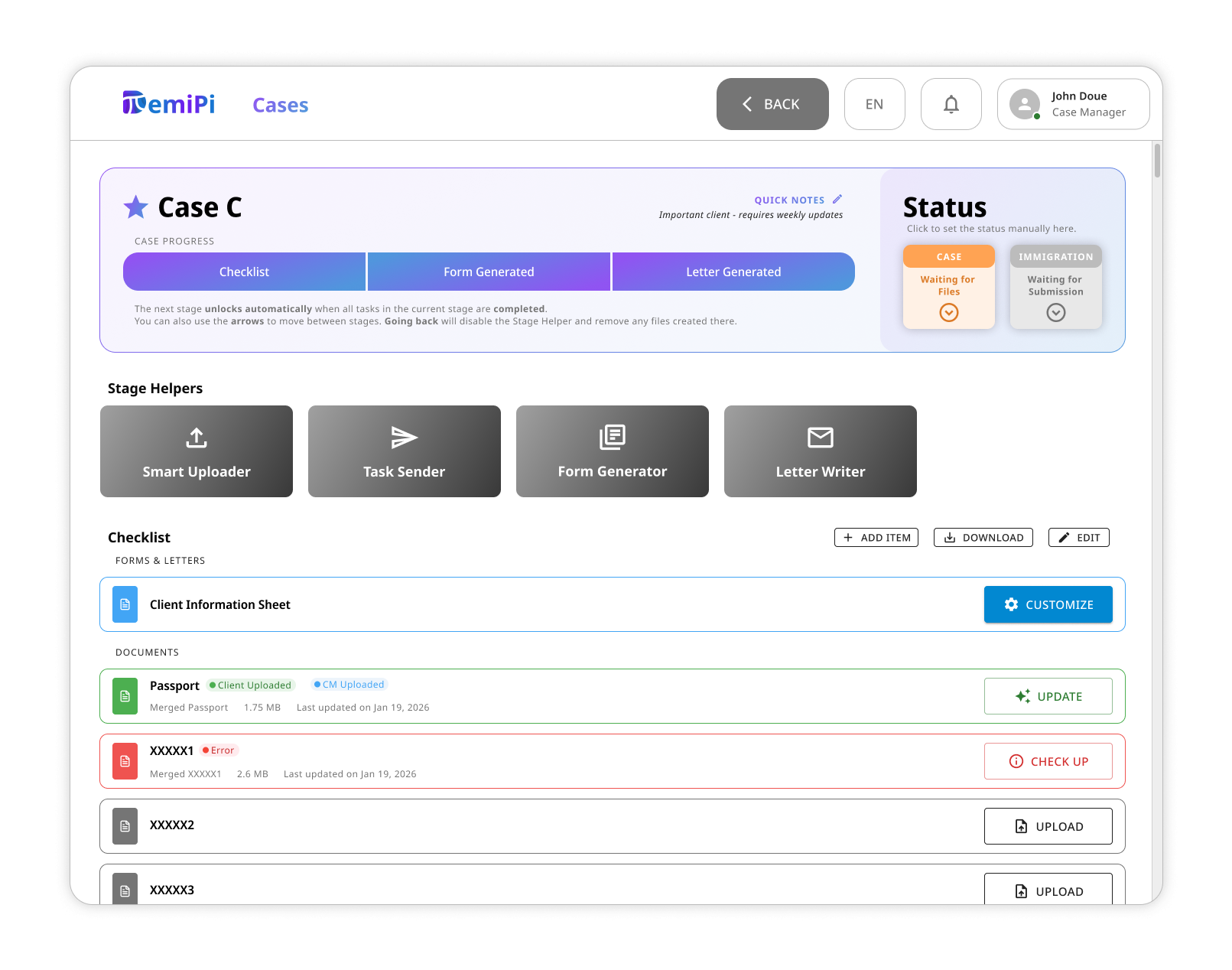Open the EN language selector
Screen dimensions: 1232x970
(x=874, y=104)
